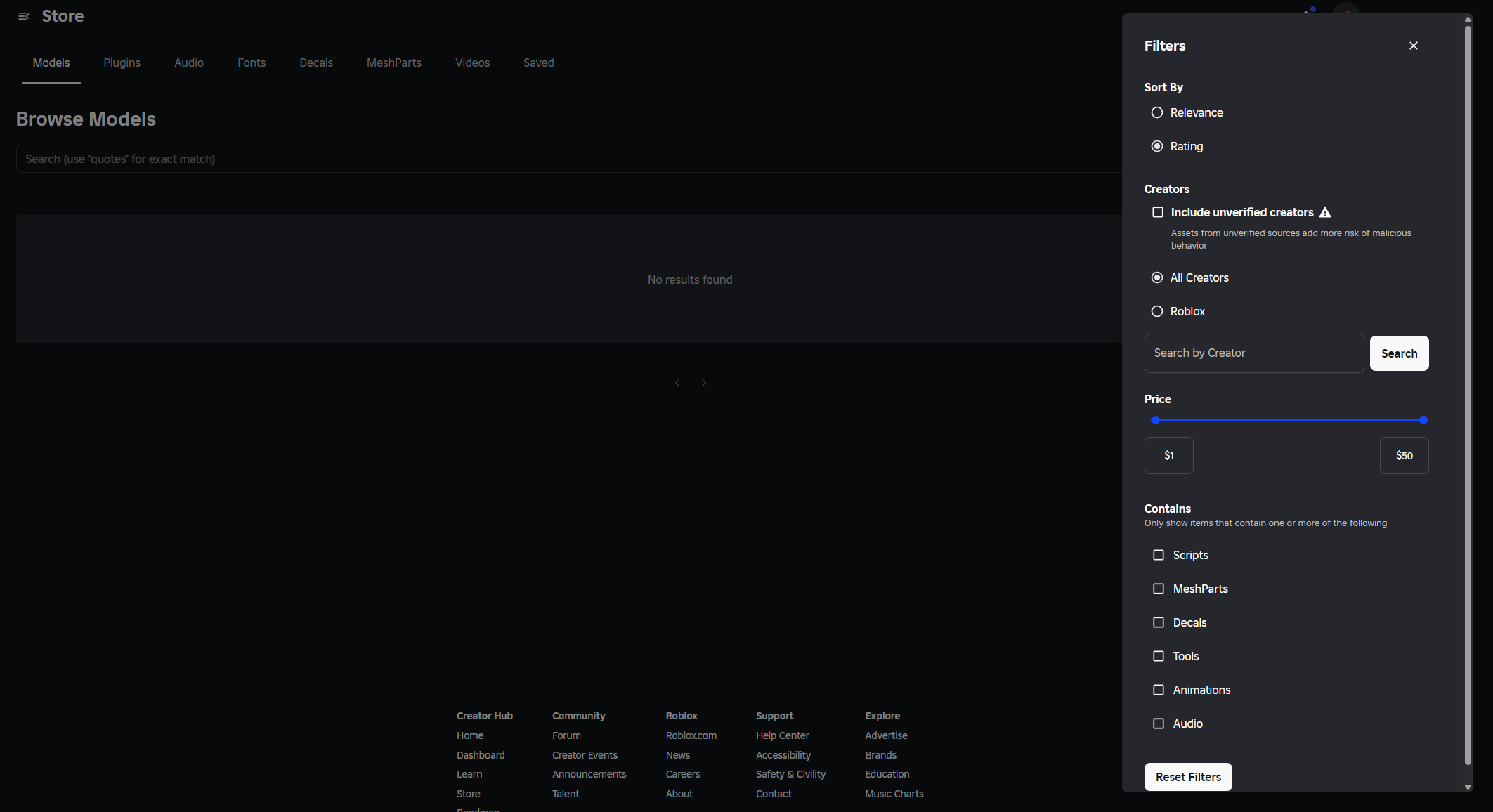Click the Browse Models search box
Viewport: 1493px width, 812px height.
pyautogui.click(x=569, y=159)
